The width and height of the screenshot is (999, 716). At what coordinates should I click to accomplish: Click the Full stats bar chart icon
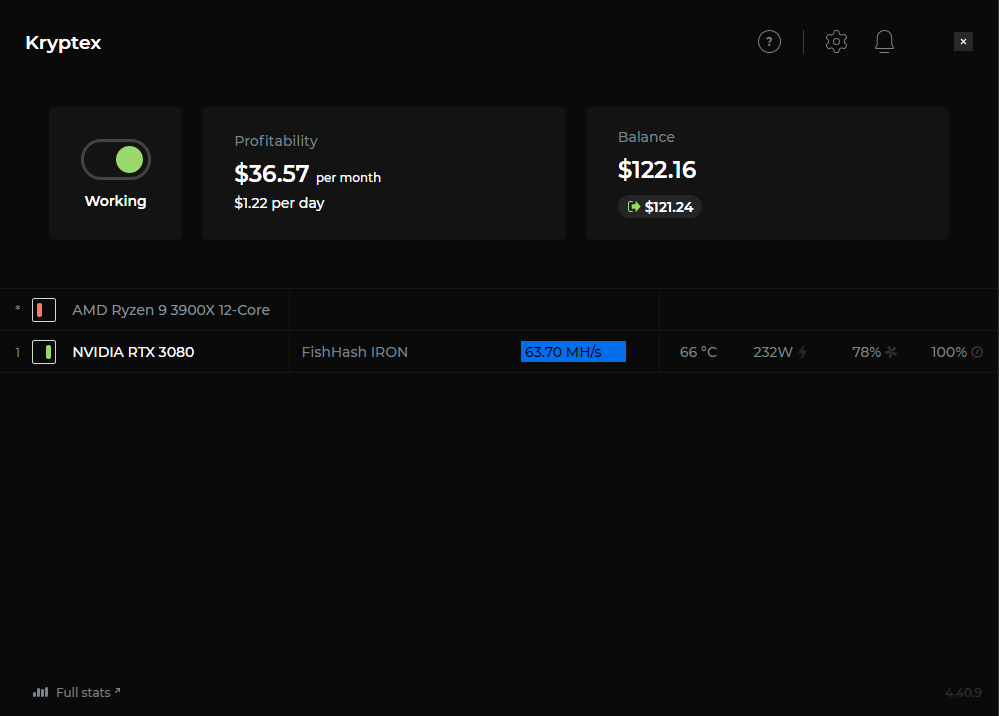(40, 692)
